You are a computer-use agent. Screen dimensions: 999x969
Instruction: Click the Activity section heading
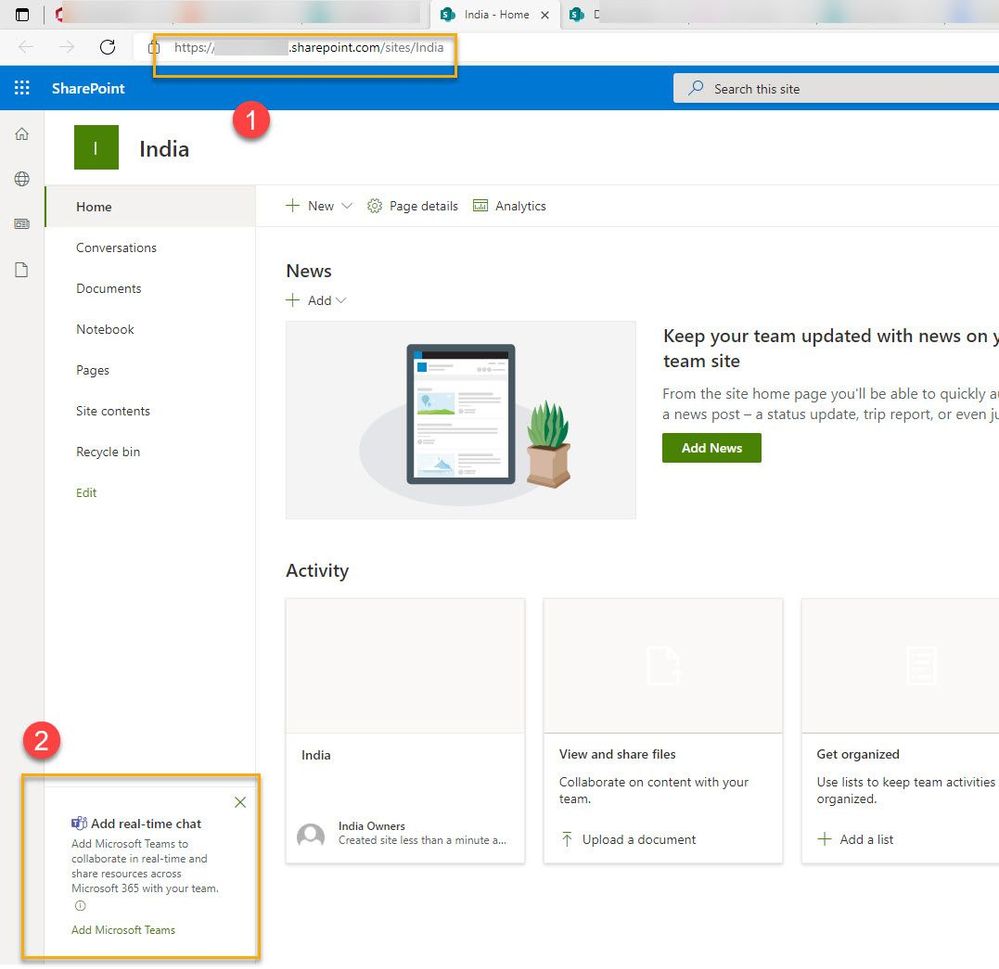(x=317, y=570)
